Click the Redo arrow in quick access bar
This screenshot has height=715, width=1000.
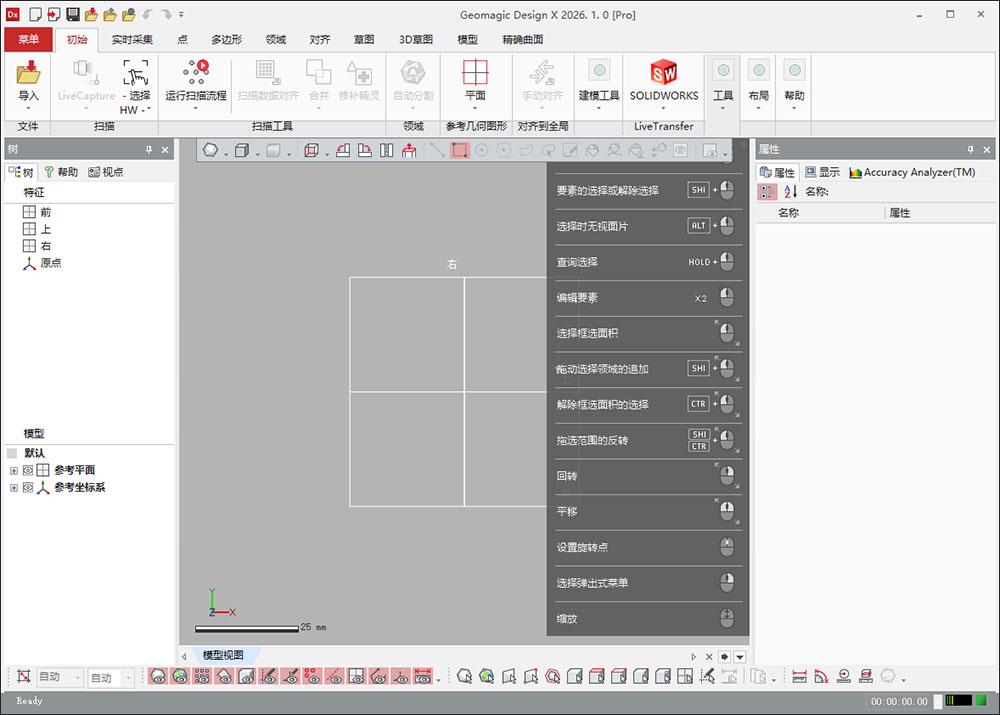coord(166,14)
